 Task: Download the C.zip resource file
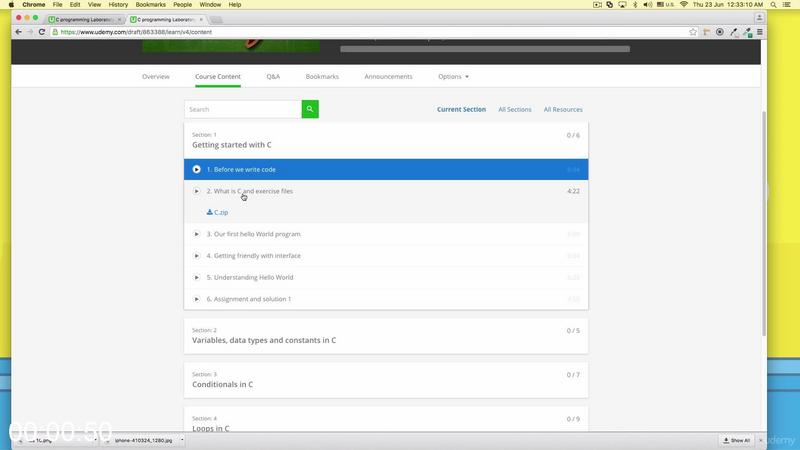coord(217,212)
